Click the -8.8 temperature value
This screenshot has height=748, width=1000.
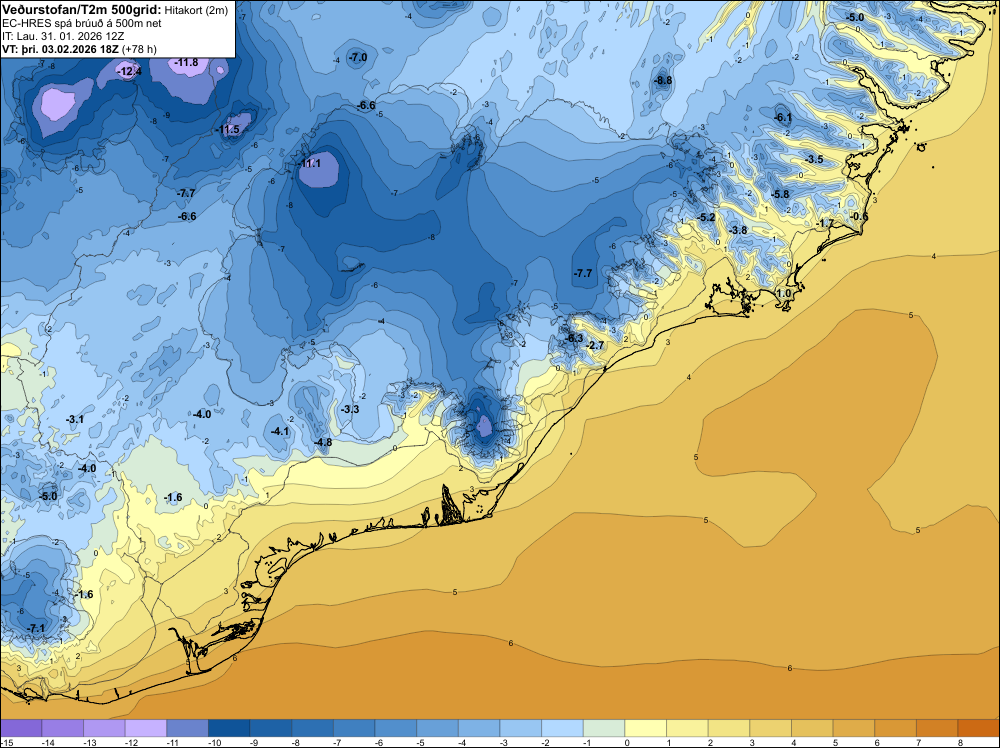coord(663,80)
